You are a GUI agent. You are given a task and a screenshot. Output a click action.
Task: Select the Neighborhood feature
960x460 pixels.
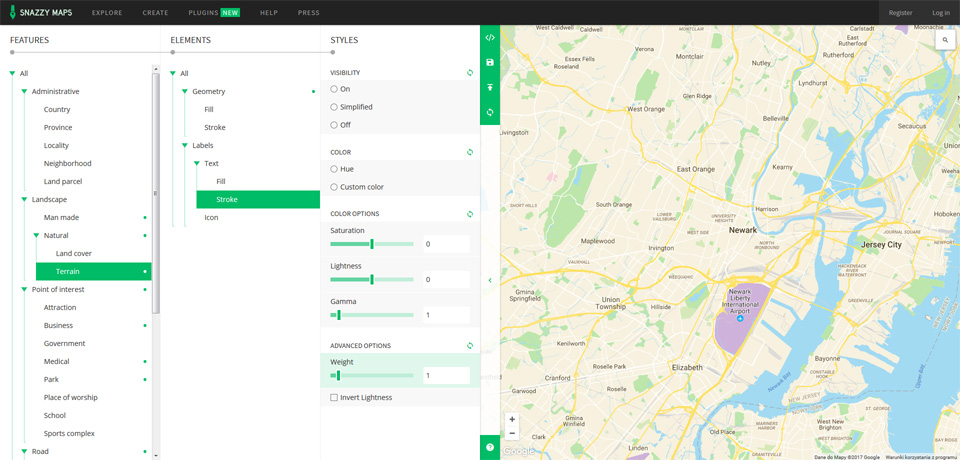coord(67,164)
